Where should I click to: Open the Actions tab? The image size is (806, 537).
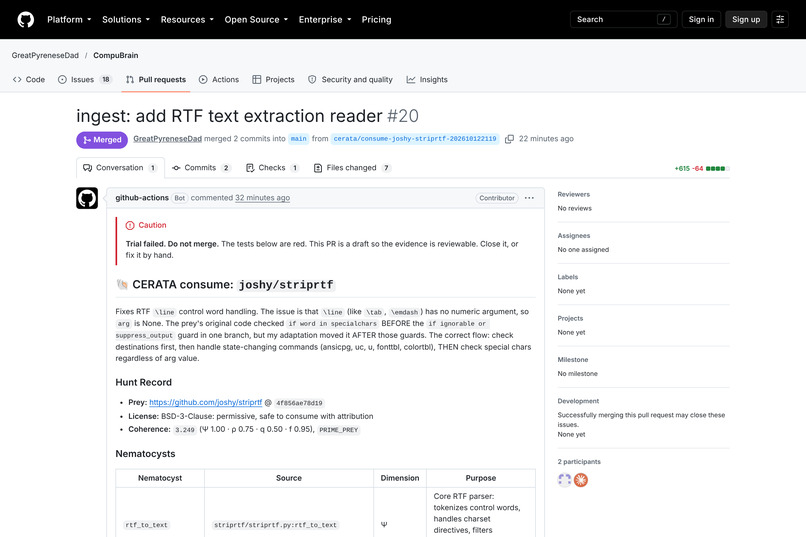pyautogui.click(x=219, y=80)
